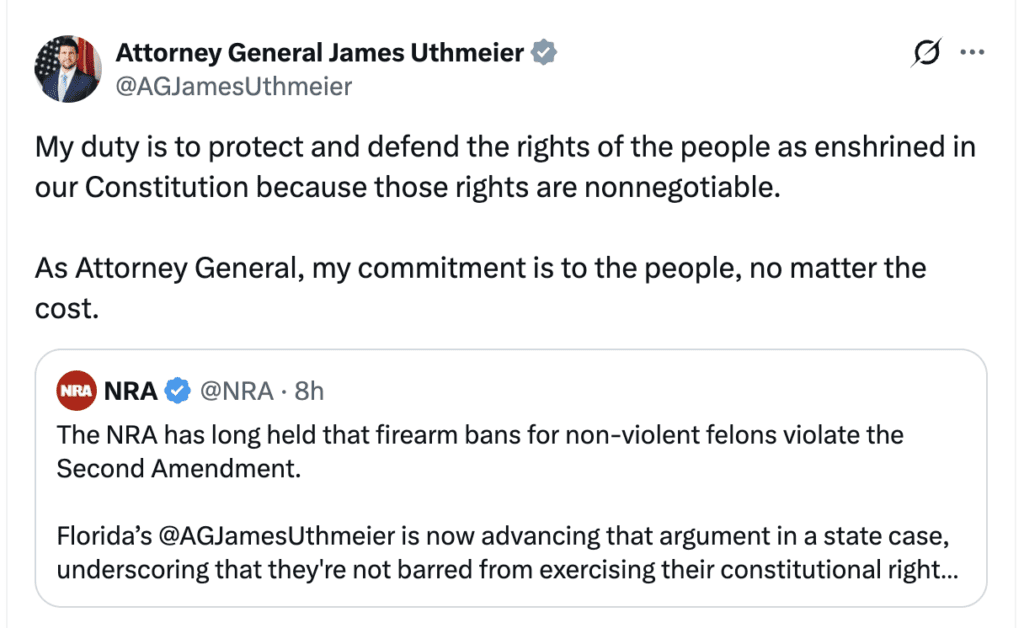Click the red NRA logo avatar

pos(77,391)
